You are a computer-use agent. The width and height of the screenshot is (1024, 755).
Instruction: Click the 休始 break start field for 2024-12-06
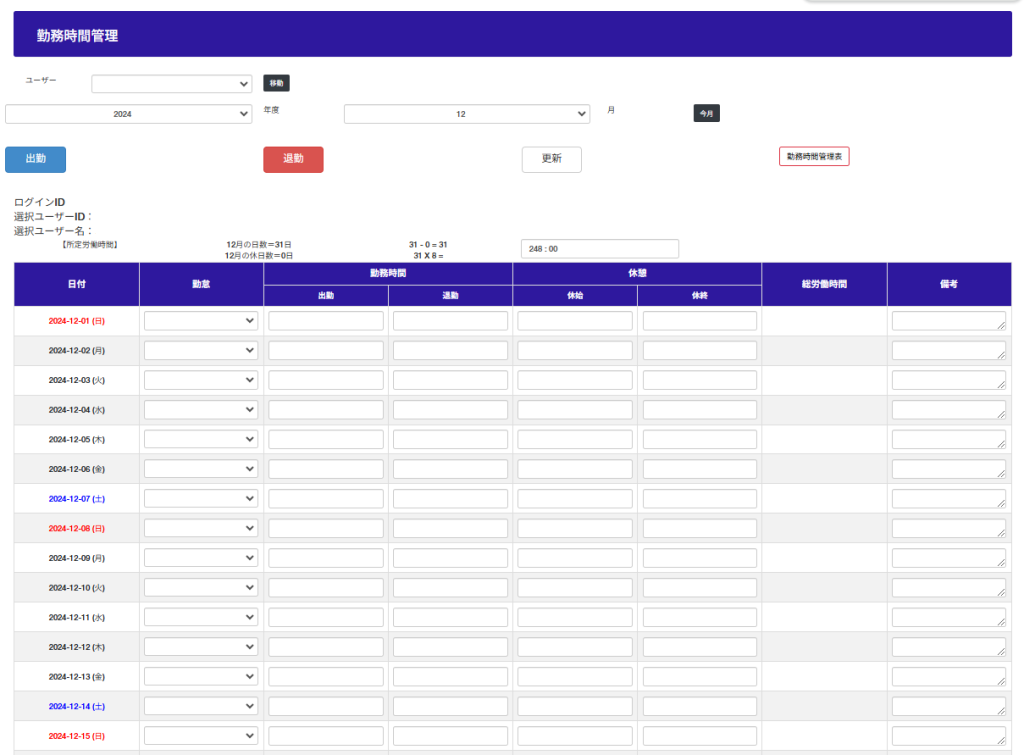pos(575,469)
